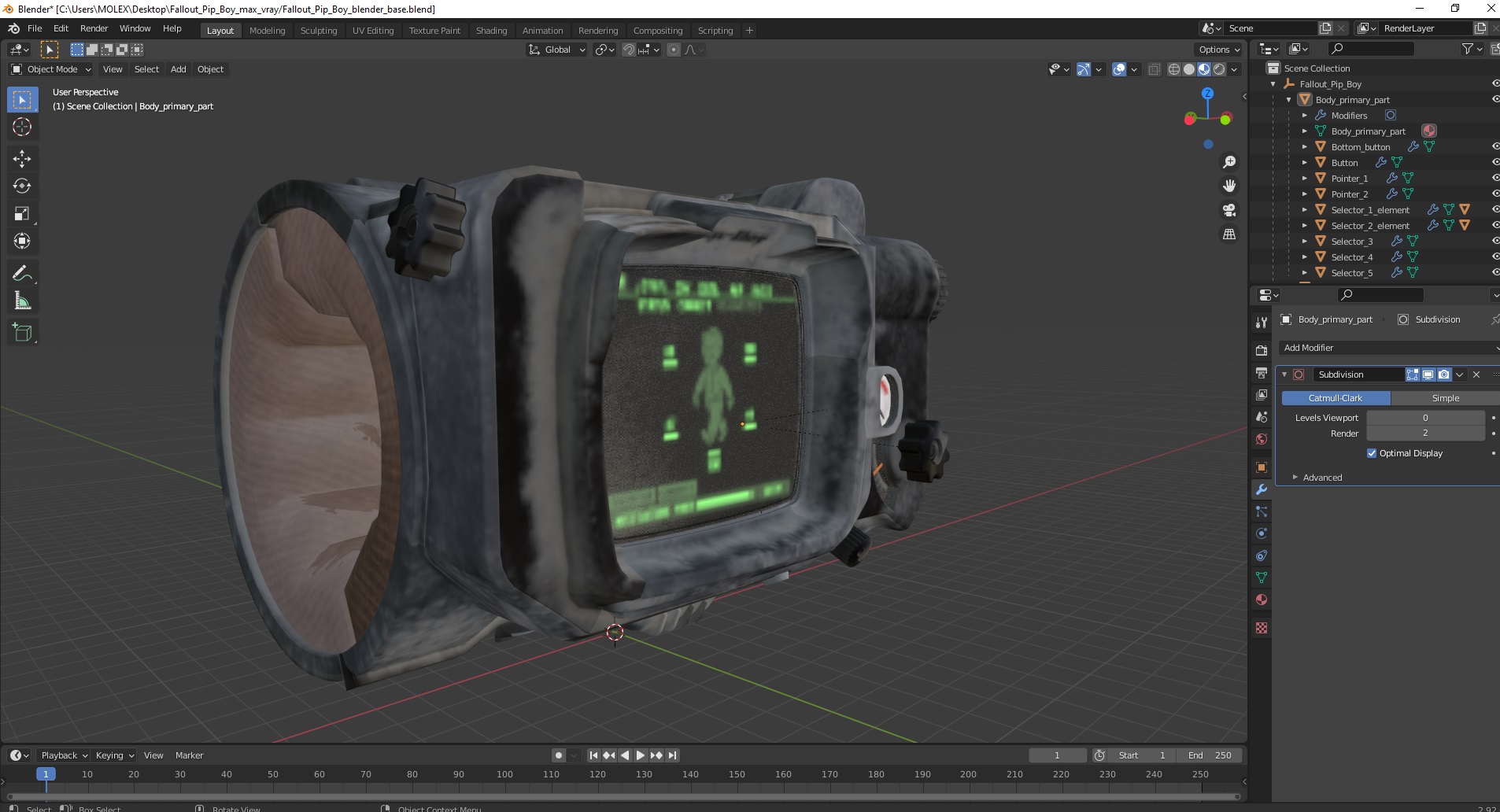This screenshot has height=812, width=1500.
Task: Click the zoom view magnifier icon
Action: [x=1229, y=162]
